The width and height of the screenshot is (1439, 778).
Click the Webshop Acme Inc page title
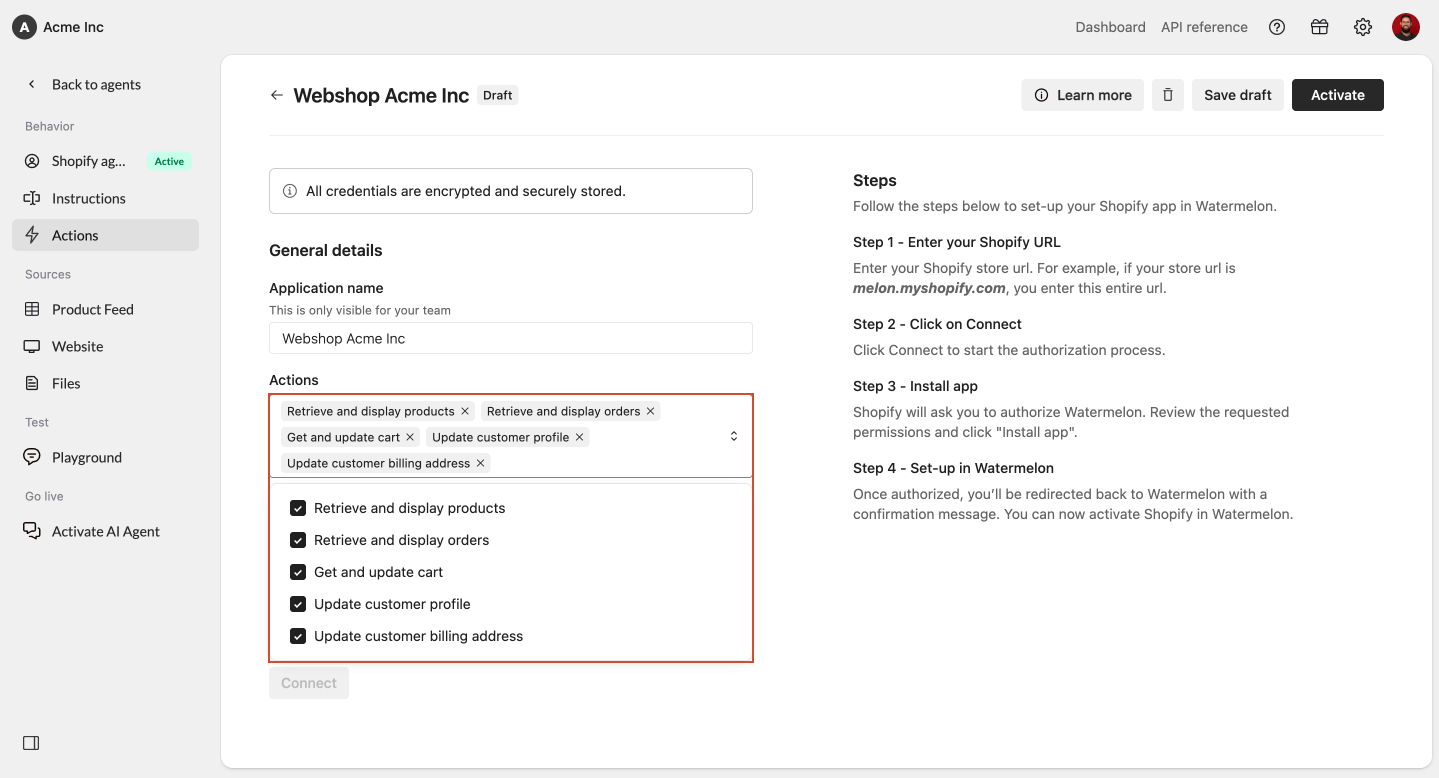(381, 95)
